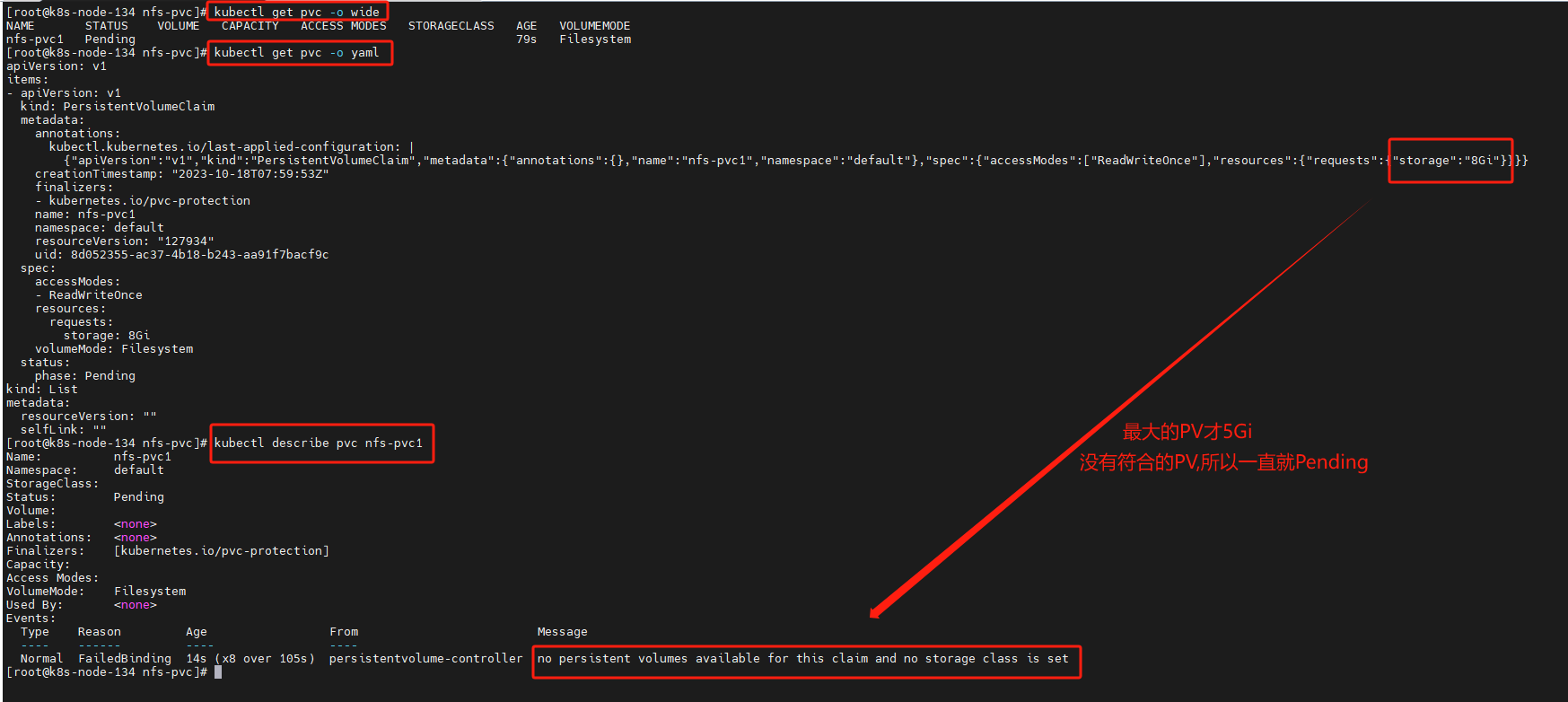Click the Pending status in the table row
This screenshot has width=1568, height=702.
point(110,39)
